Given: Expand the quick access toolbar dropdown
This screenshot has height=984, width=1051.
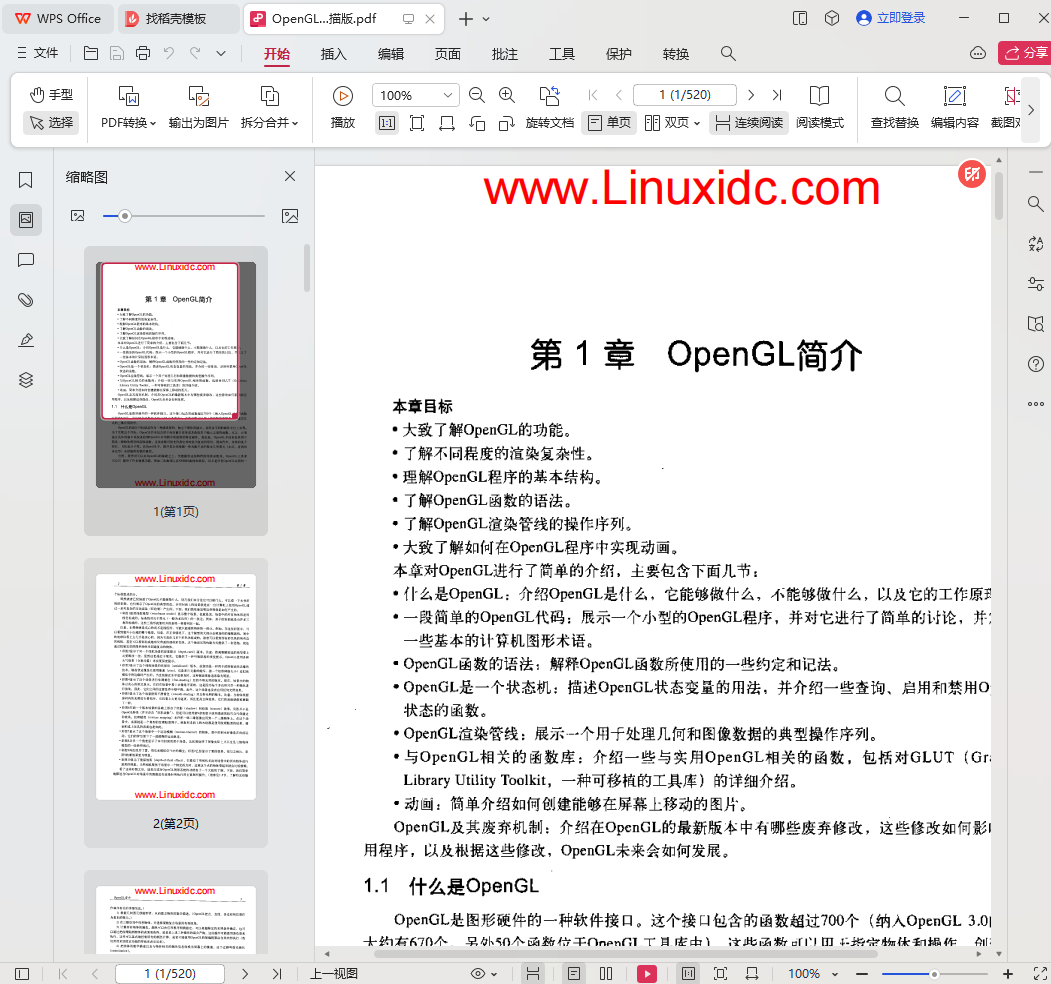Looking at the screenshot, I should [x=221, y=53].
